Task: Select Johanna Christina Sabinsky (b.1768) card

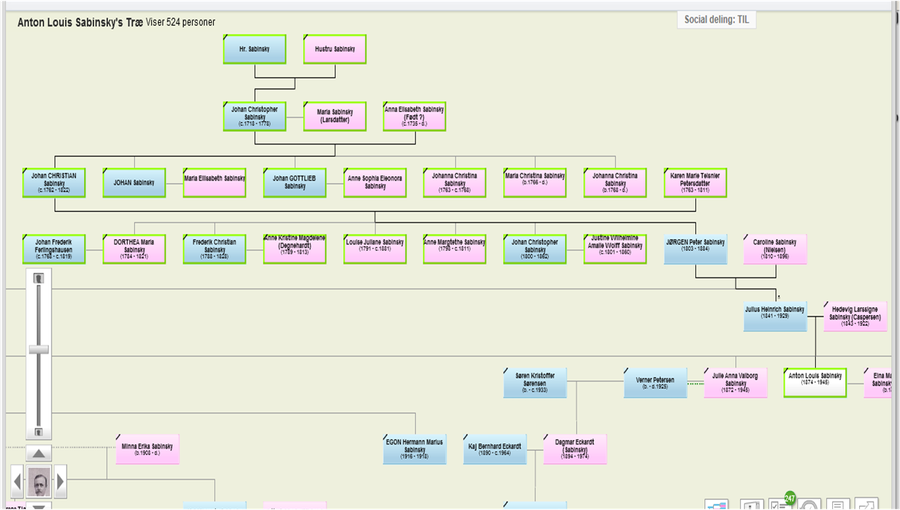Action: (615, 182)
